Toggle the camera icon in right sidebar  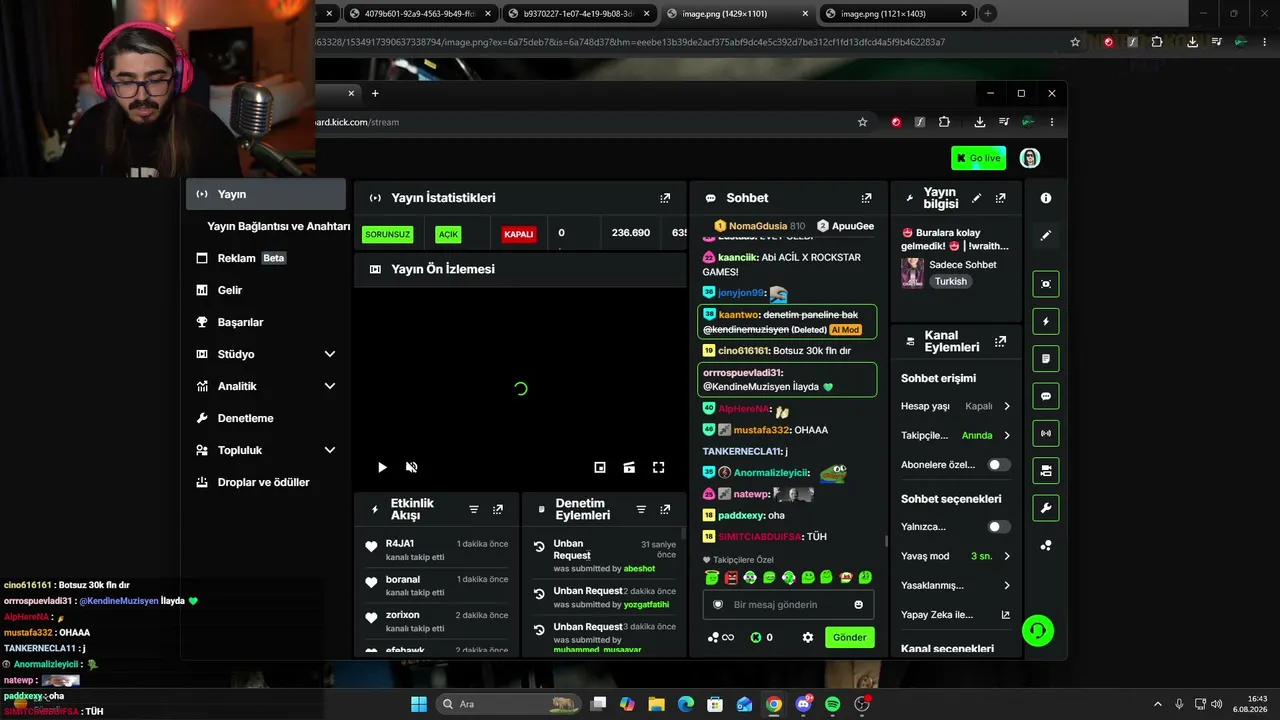[1046, 470]
